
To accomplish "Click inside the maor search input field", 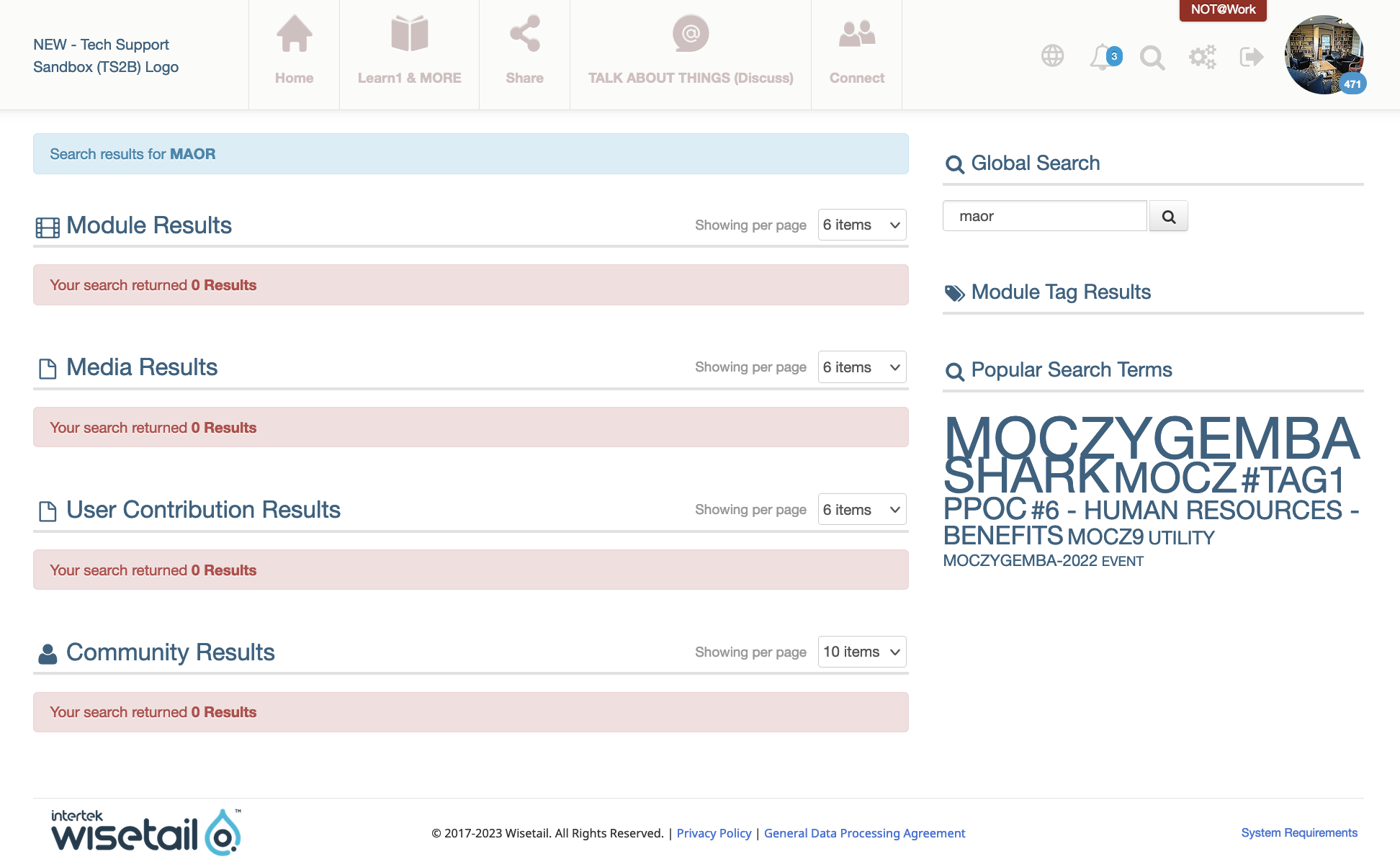I will [1044, 215].
